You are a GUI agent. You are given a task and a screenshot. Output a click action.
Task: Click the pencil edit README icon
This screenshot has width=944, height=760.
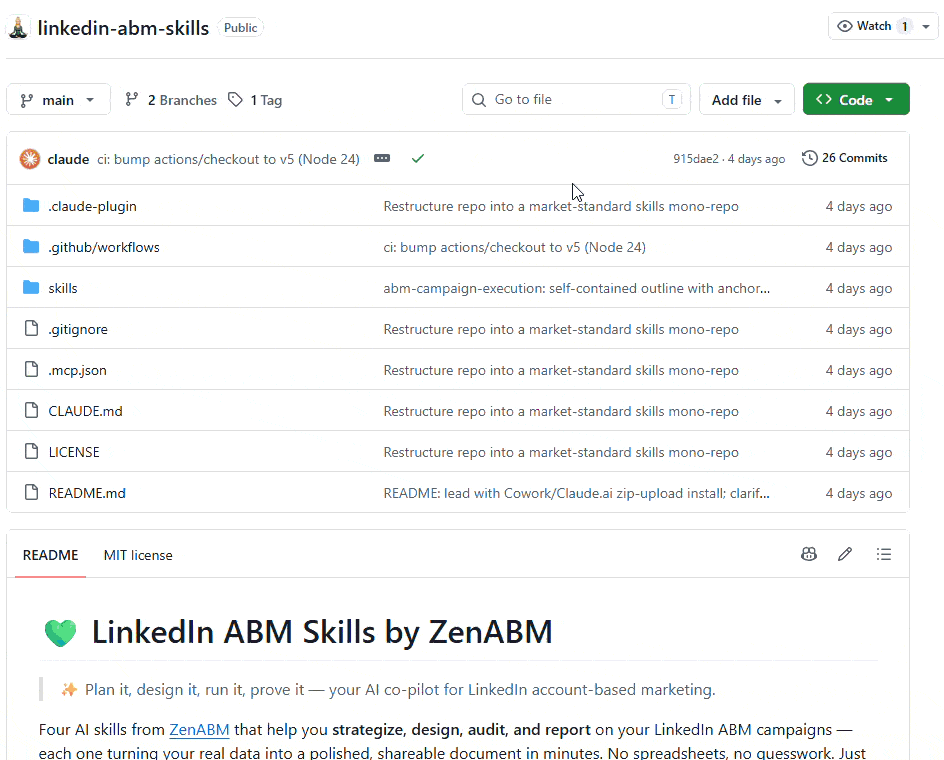pyautogui.click(x=845, y=554)
